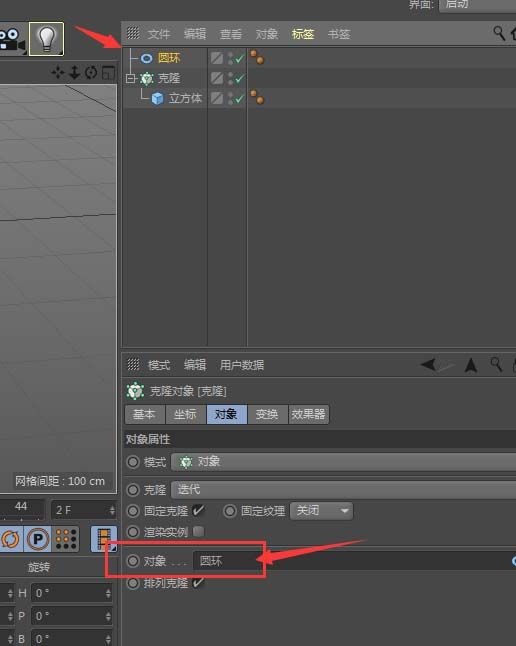Click the layer swatch on the 立方体 row
This screenshot has height=646, width=516.
pyautogui.click(x=217, y=98)
